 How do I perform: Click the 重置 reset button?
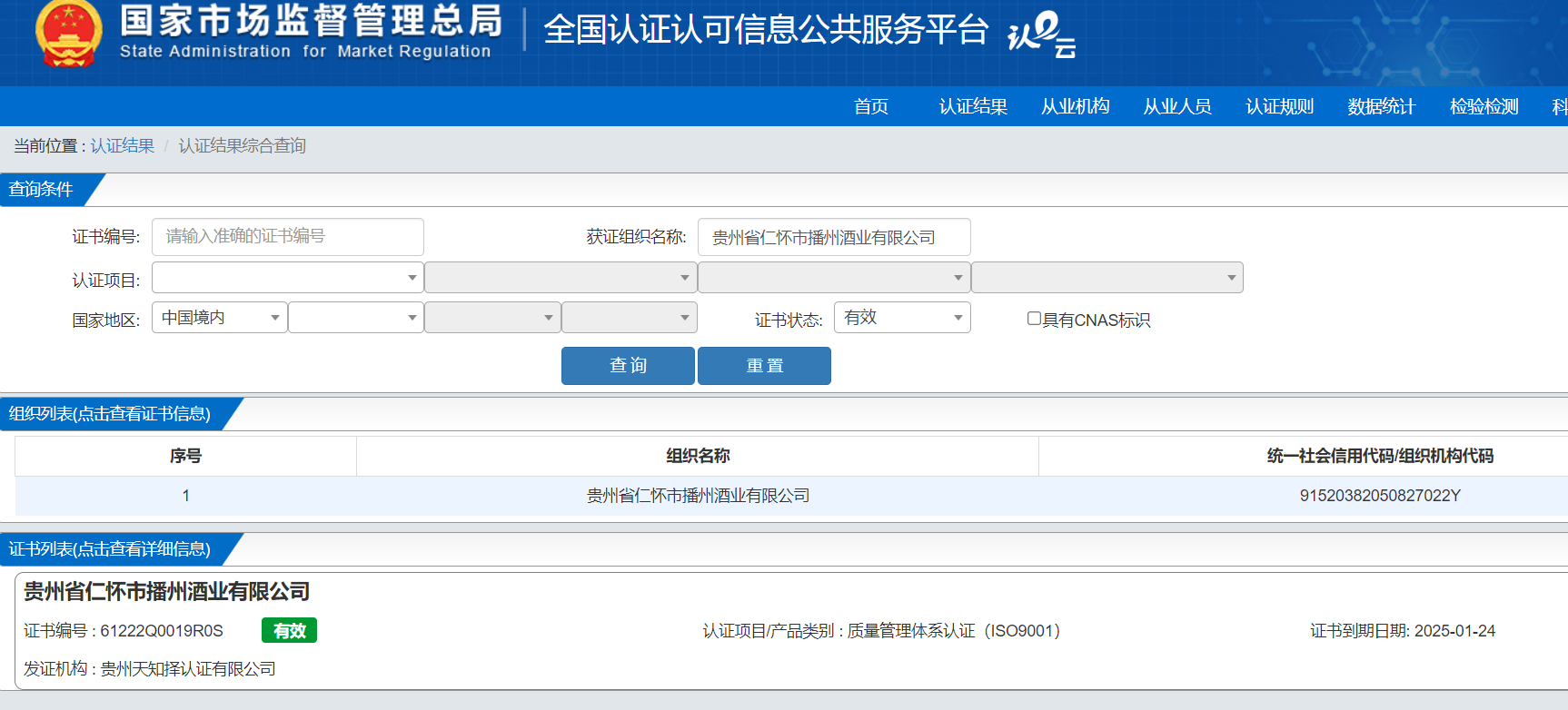(764, 366)
